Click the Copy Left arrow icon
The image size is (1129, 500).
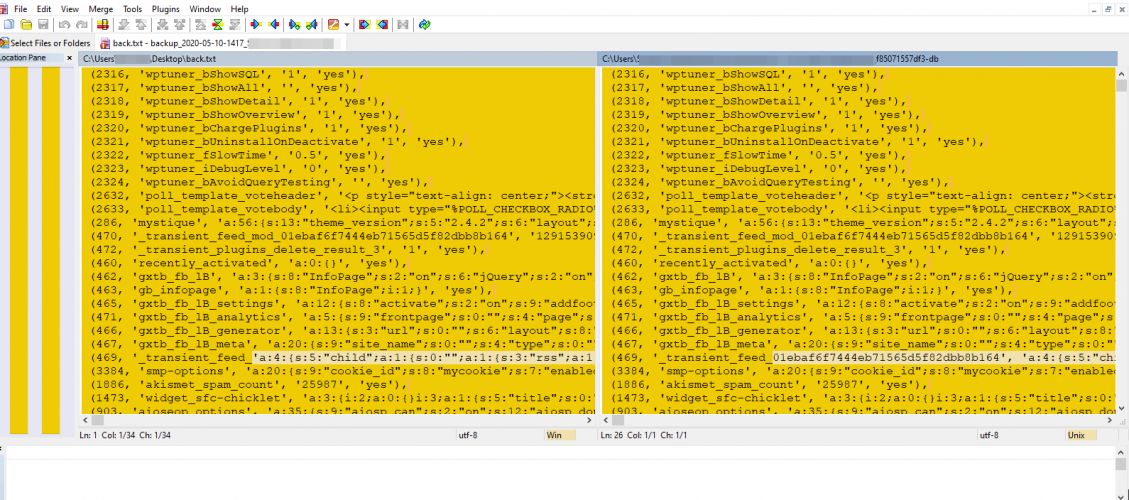click(x=274, y=24)
